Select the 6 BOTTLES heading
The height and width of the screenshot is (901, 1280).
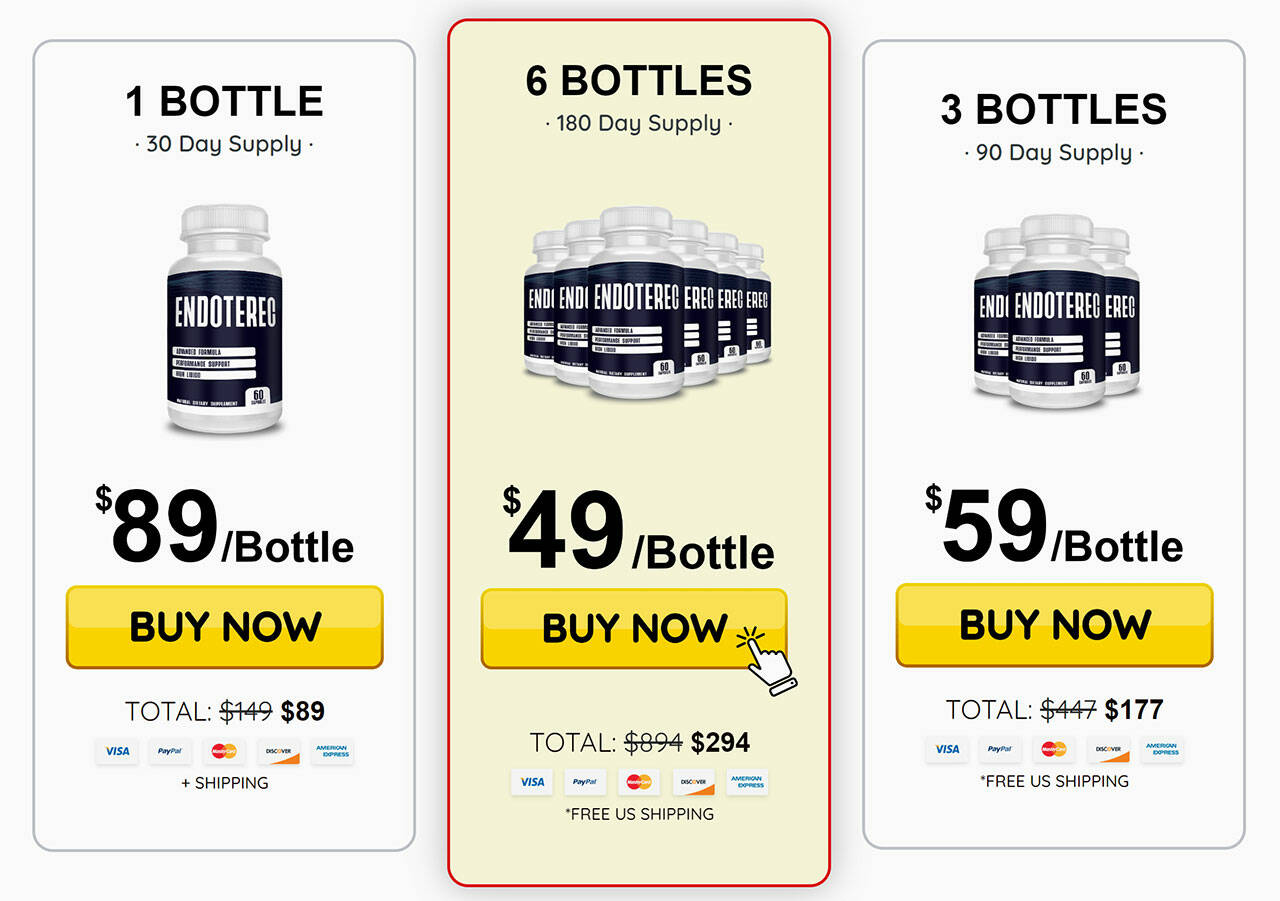(x=639, y=81)
